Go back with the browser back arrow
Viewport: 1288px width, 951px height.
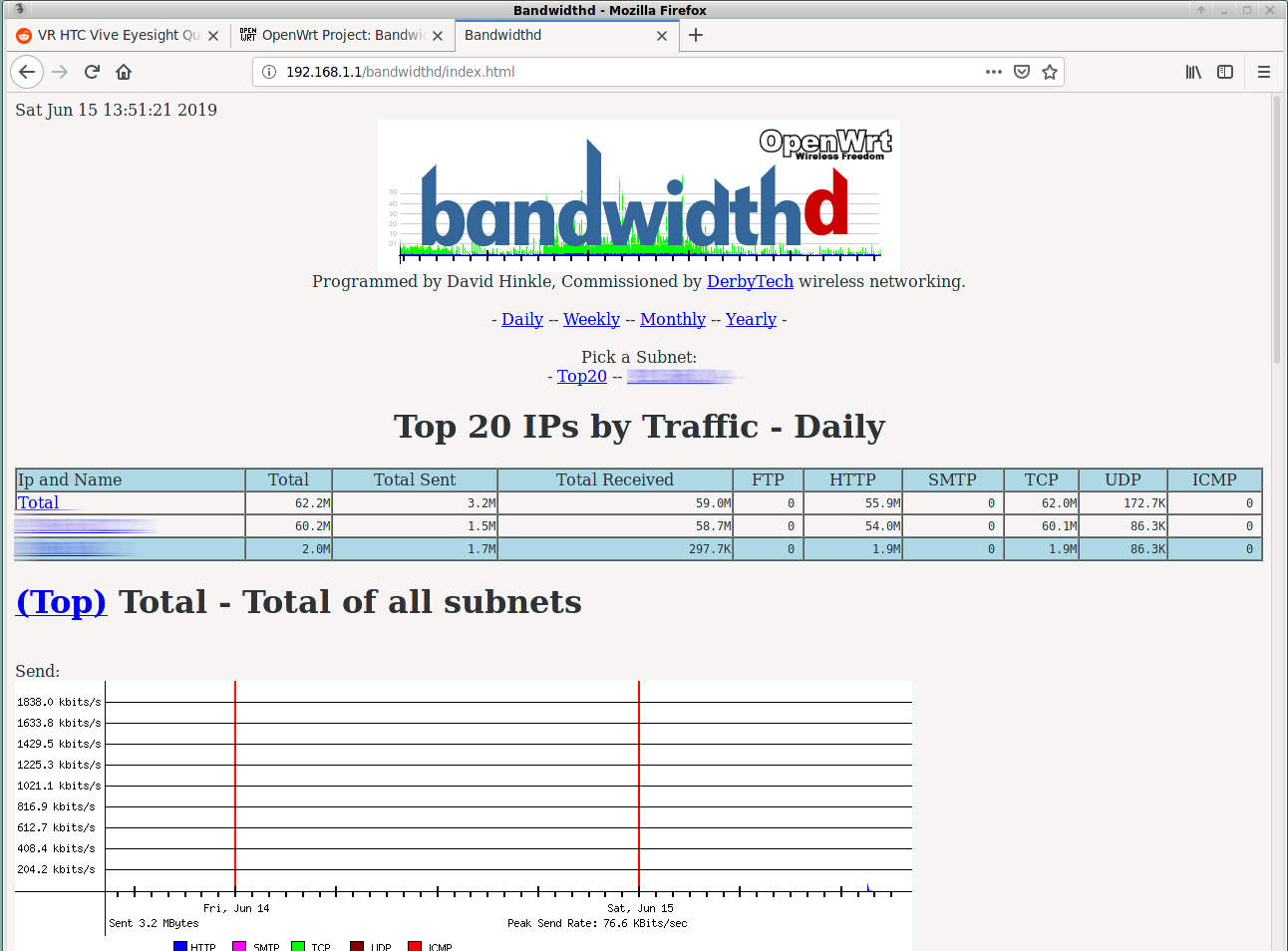point(28,72)
